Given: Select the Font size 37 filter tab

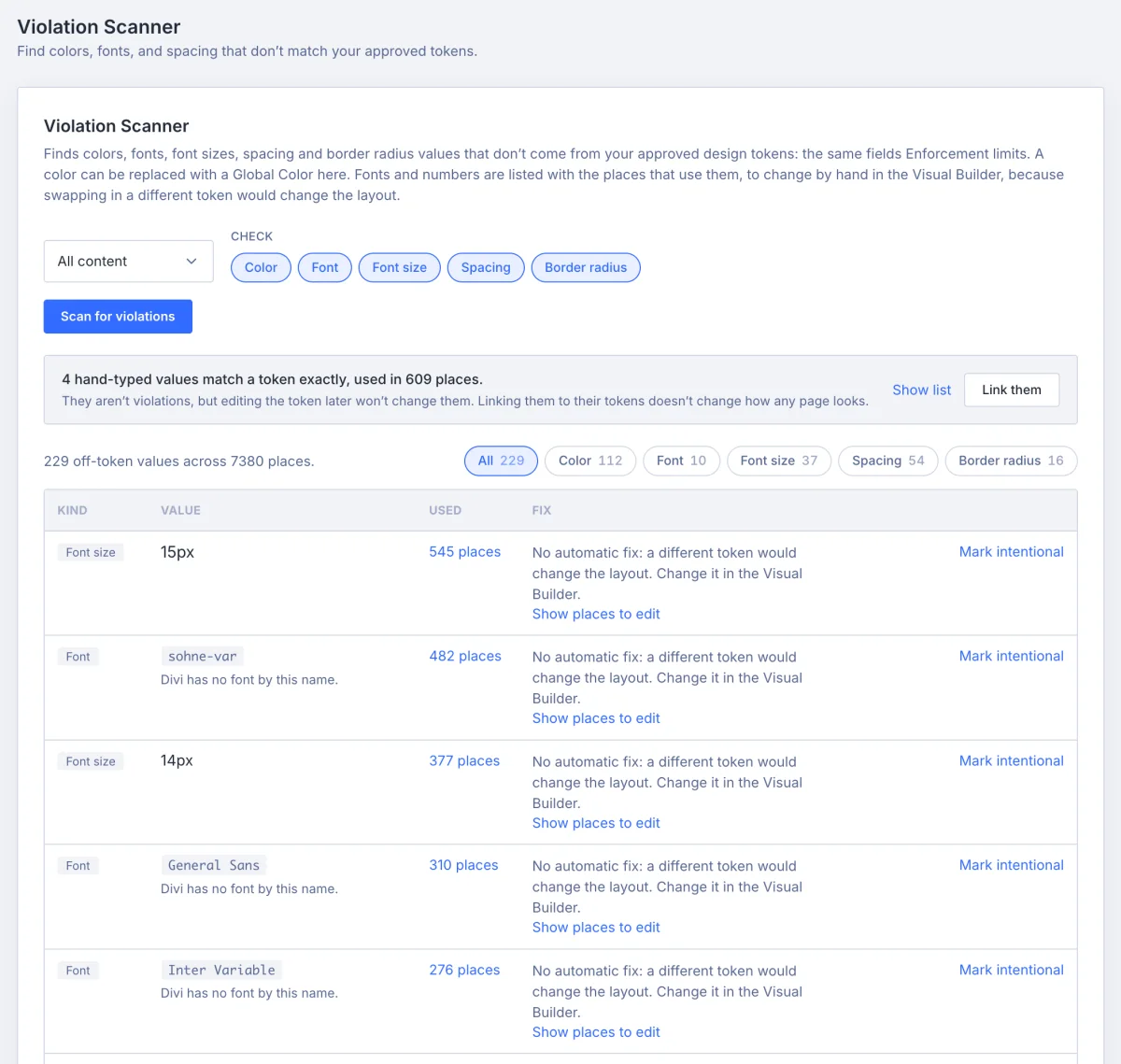Looking at the screenshot, I should click(779, 461).
